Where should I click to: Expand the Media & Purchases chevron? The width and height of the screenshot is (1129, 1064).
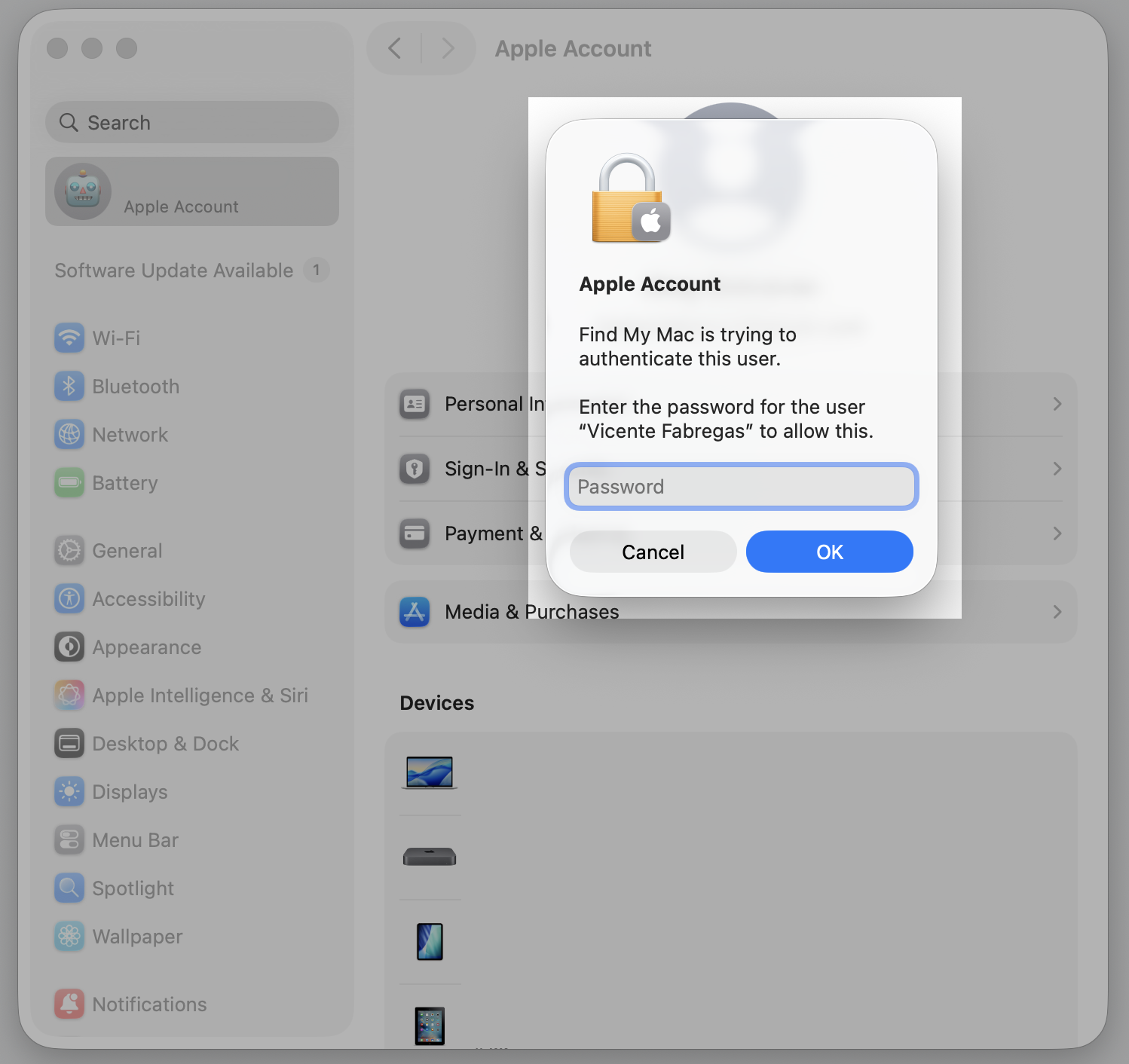click(1057, 612)
